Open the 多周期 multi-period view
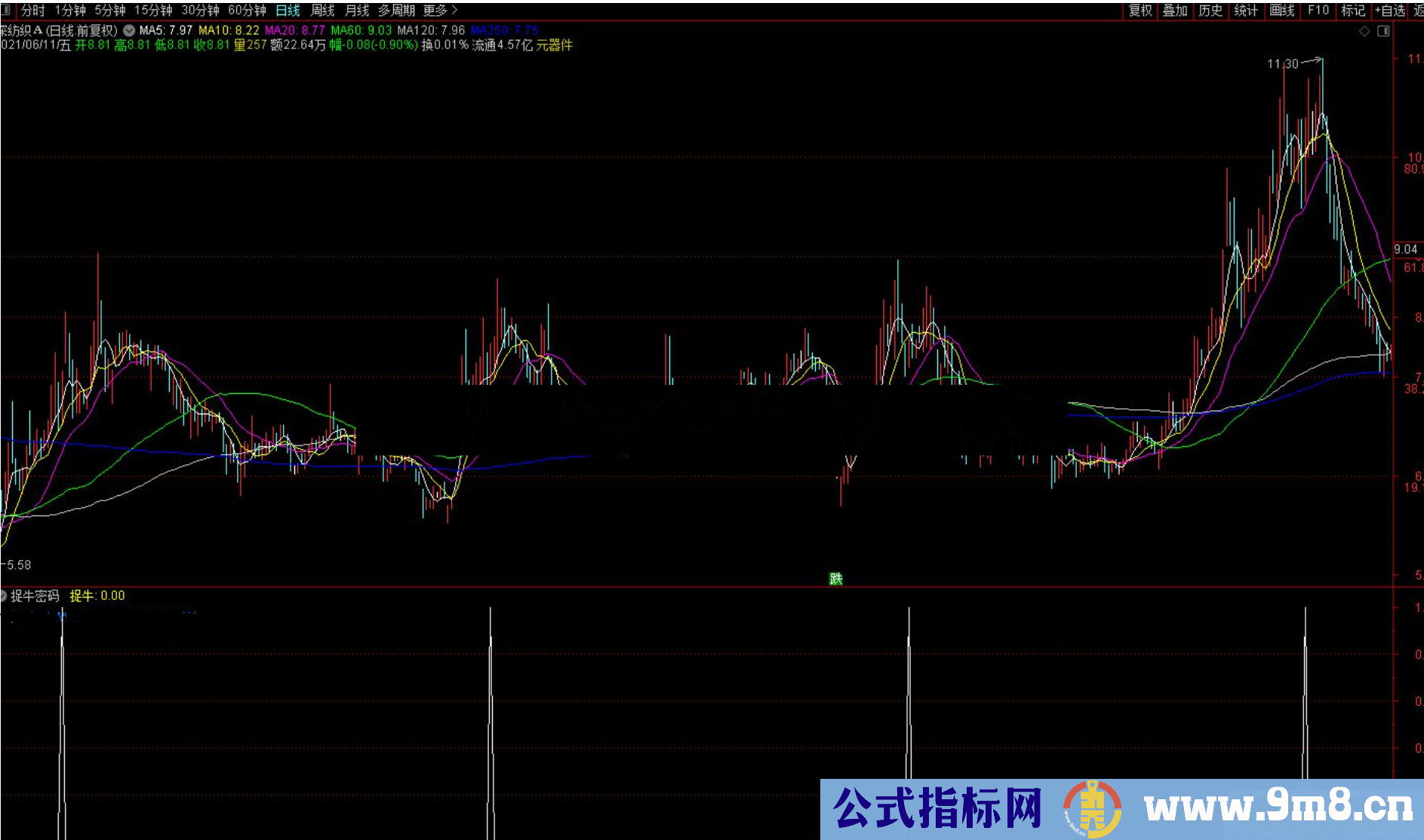The height and width of the screenshot is (840, 1424). point(398,10)
